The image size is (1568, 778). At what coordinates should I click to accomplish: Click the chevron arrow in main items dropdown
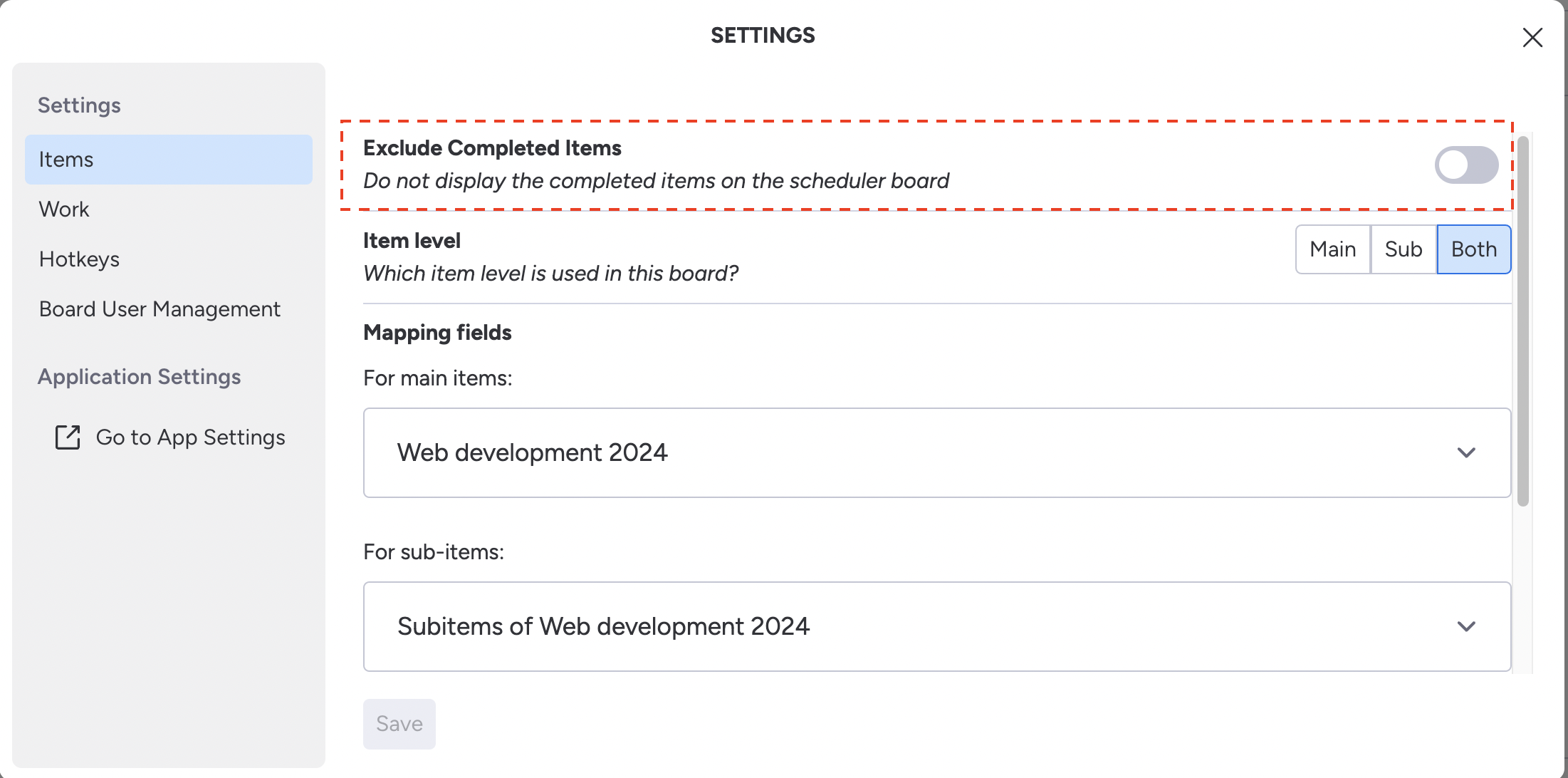coord(1466,453)
